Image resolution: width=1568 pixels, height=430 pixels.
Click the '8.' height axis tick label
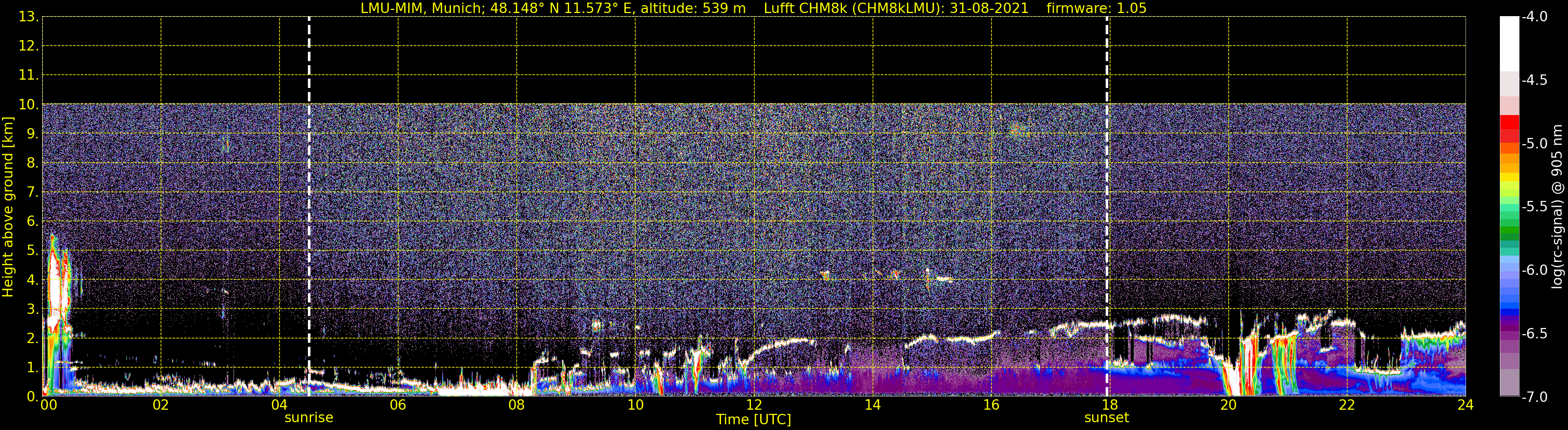[x=32, y=162]
